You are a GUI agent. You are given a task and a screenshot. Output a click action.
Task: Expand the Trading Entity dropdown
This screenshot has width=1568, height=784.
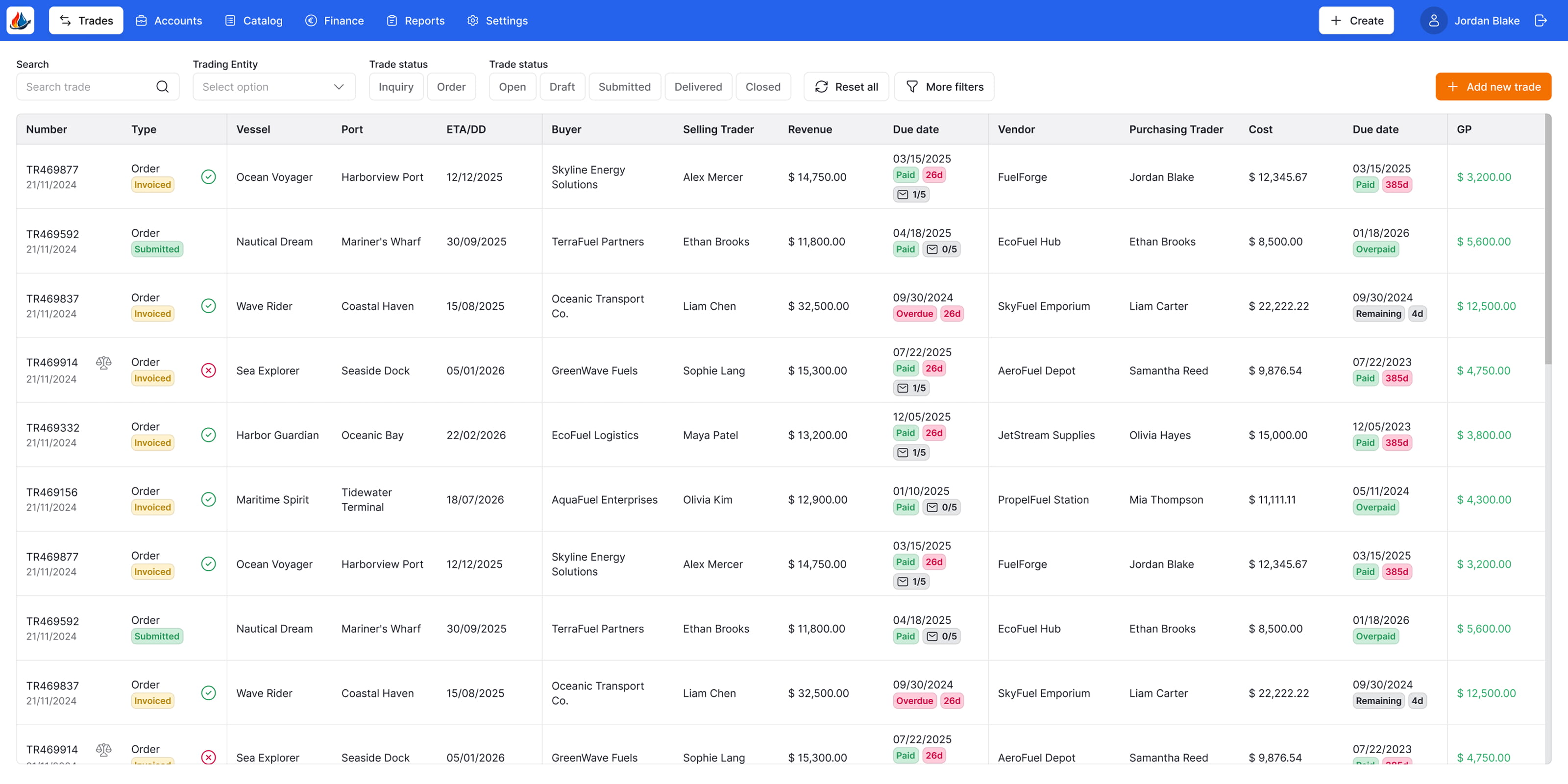tap(274, 86)
